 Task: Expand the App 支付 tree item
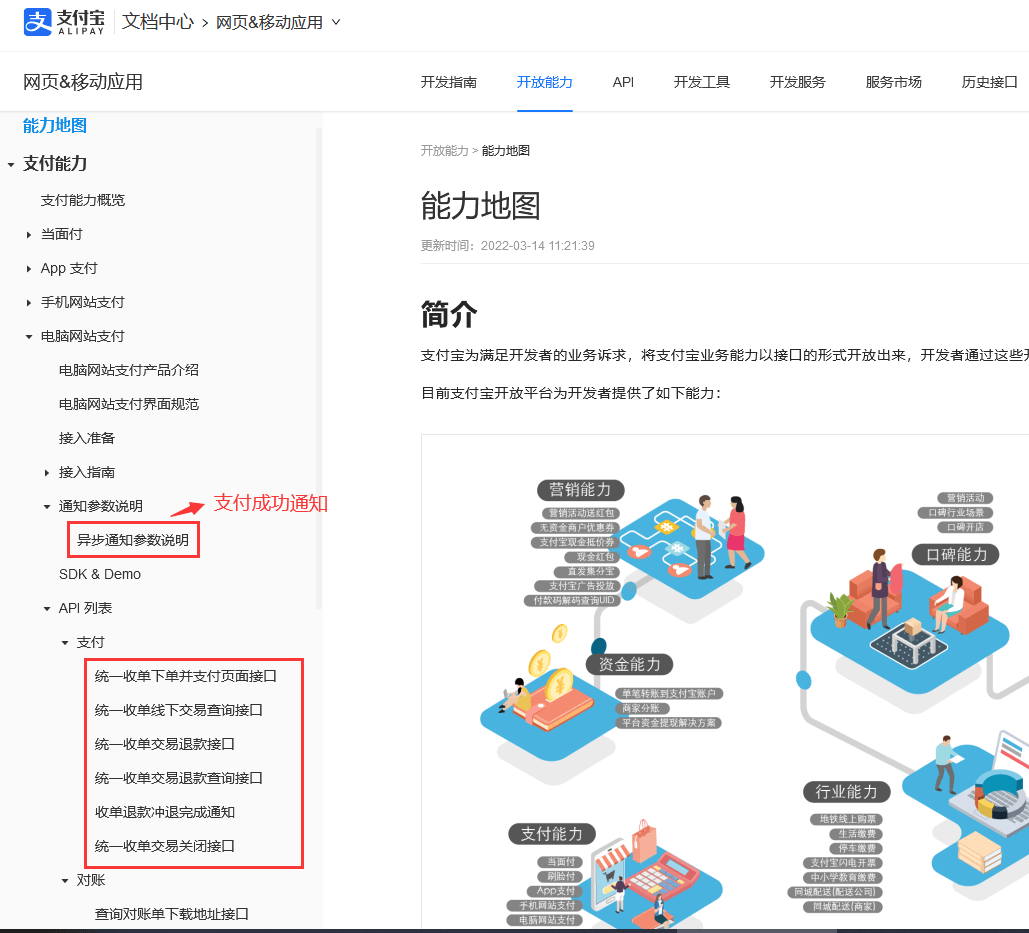click(29, 269)
